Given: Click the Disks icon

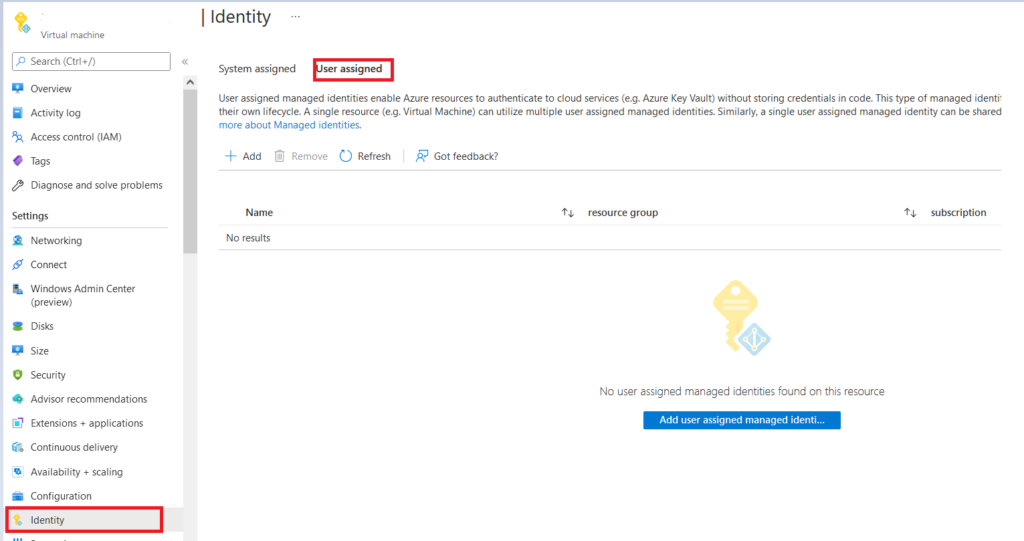Looking at the screenshot, I should pos(18,326).
